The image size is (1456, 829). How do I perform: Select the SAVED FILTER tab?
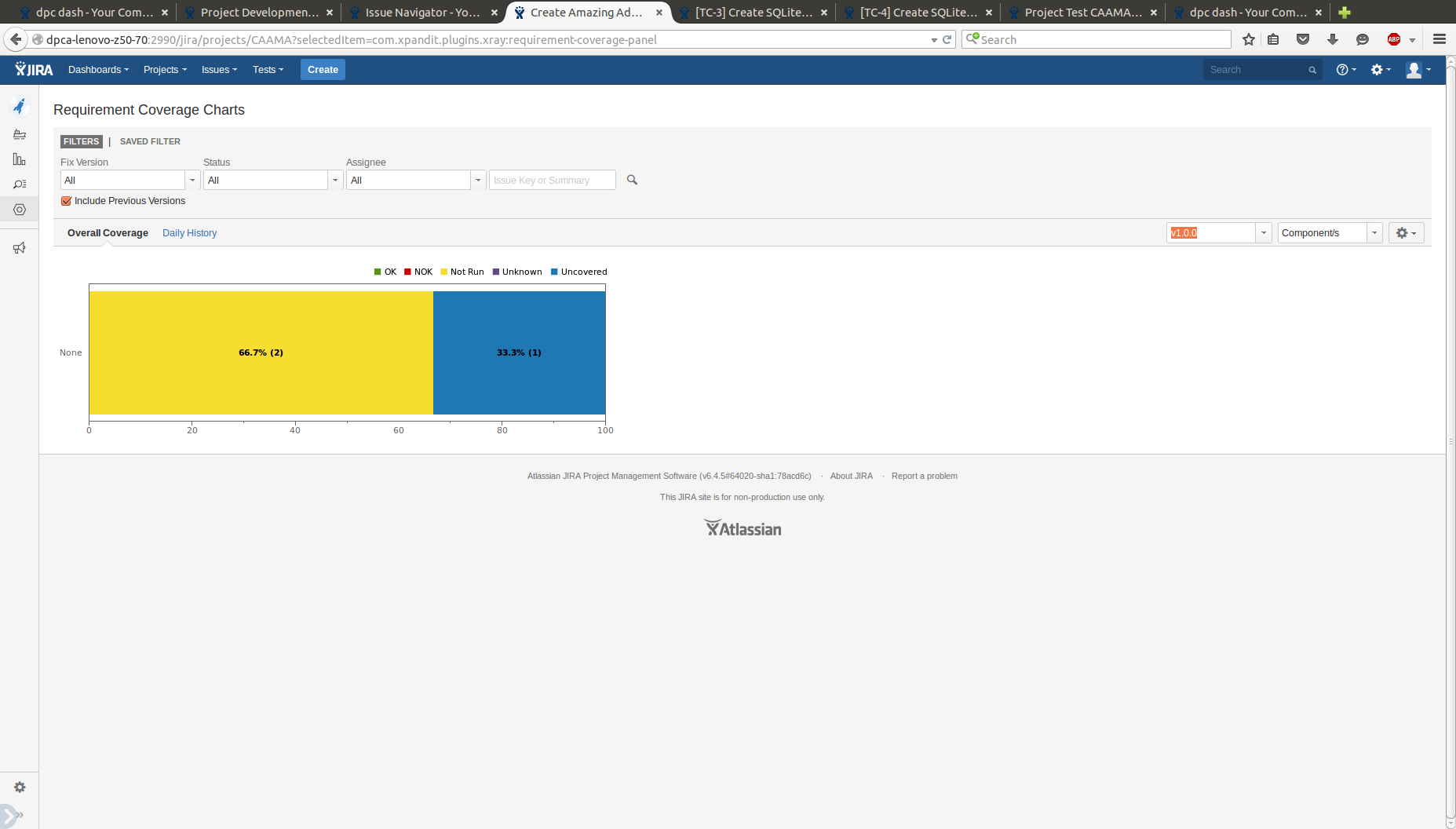click(150, 141)
